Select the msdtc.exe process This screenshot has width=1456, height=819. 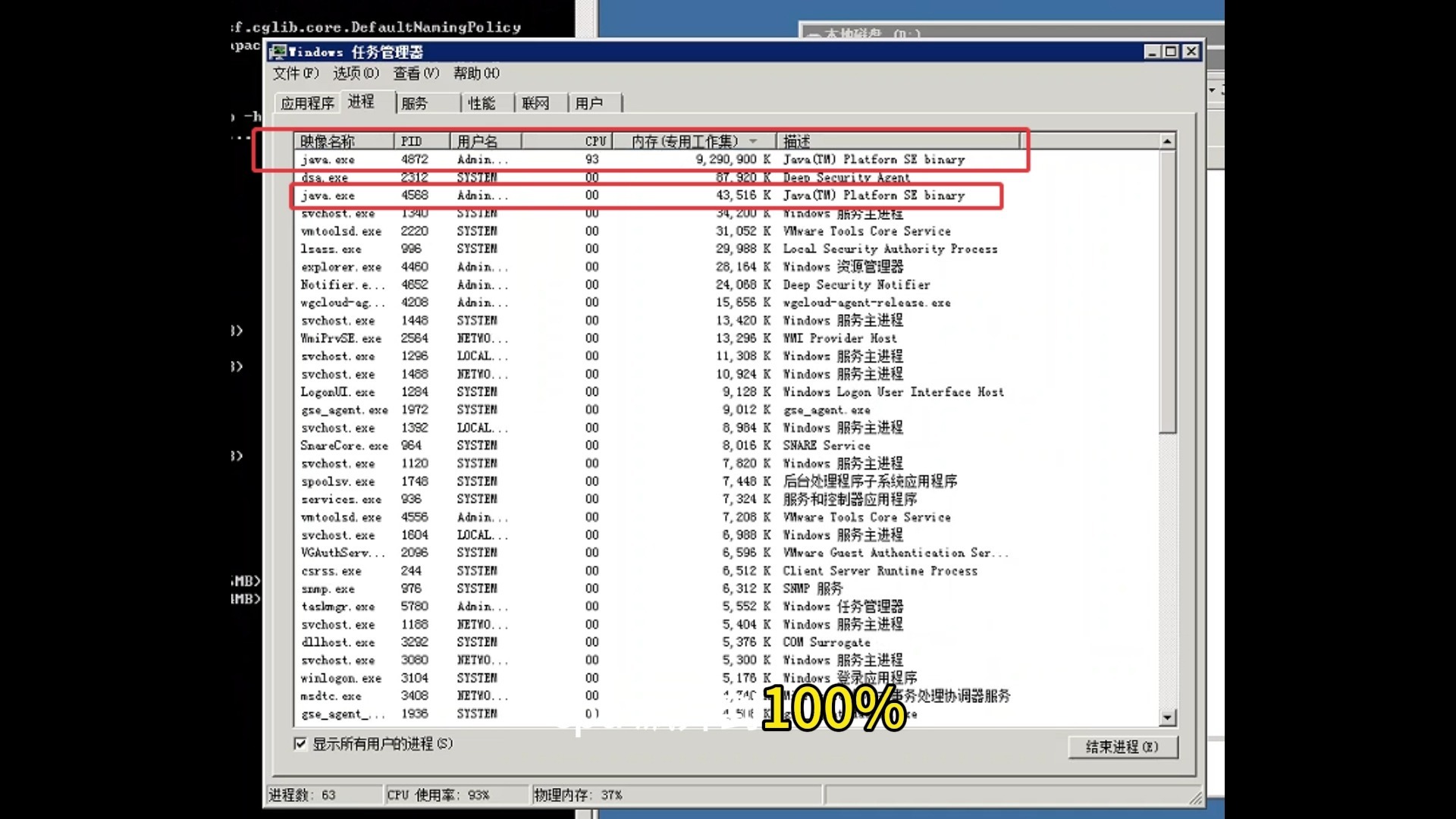(x=658, y=696)
